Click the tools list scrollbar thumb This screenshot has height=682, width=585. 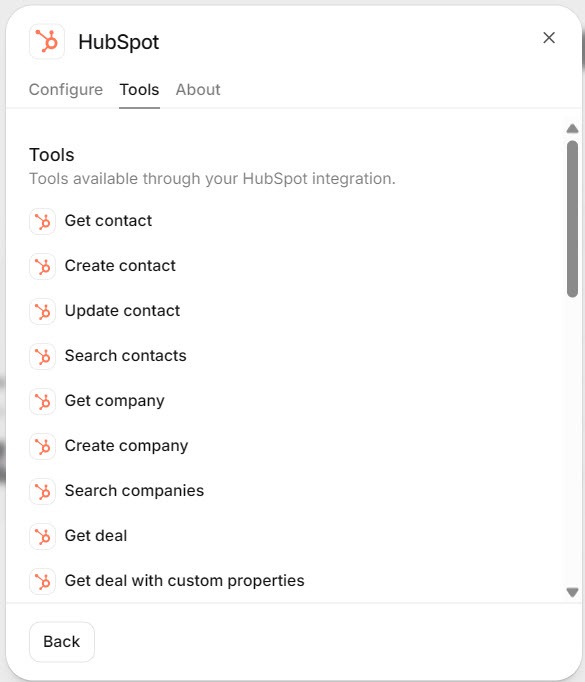pyautogui.click(x=572, y=219)
